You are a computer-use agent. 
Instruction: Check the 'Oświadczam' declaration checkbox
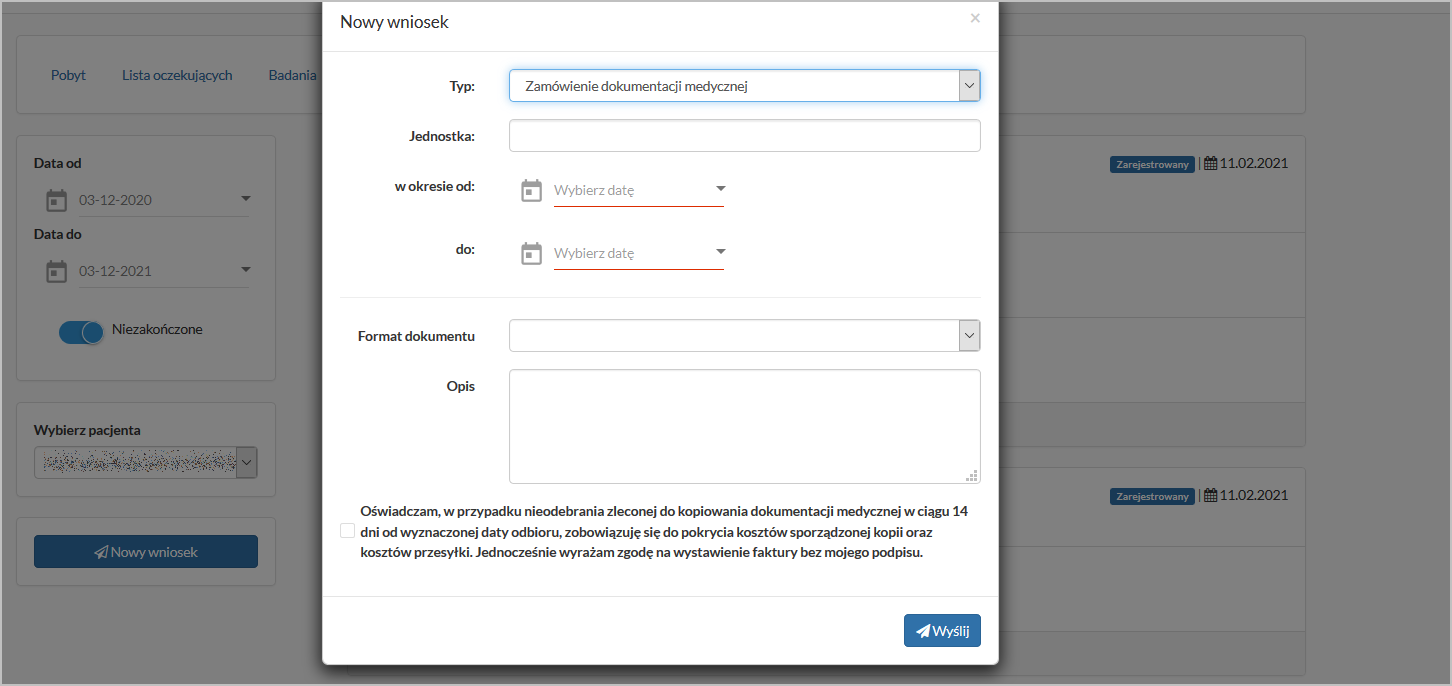click(x=347, y=531)
